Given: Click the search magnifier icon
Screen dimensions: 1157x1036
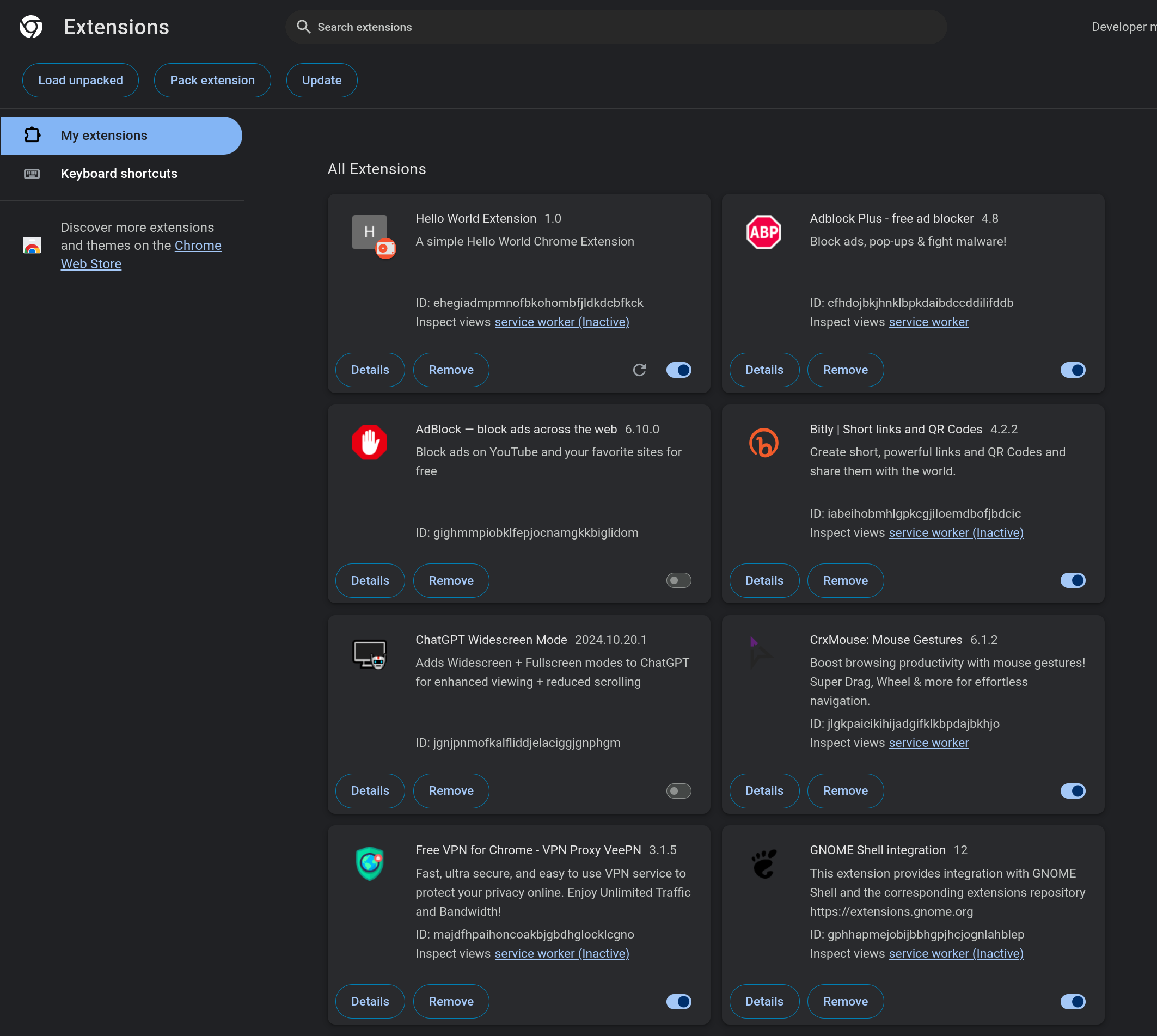Looking at the screenshot, I should 303,27.
